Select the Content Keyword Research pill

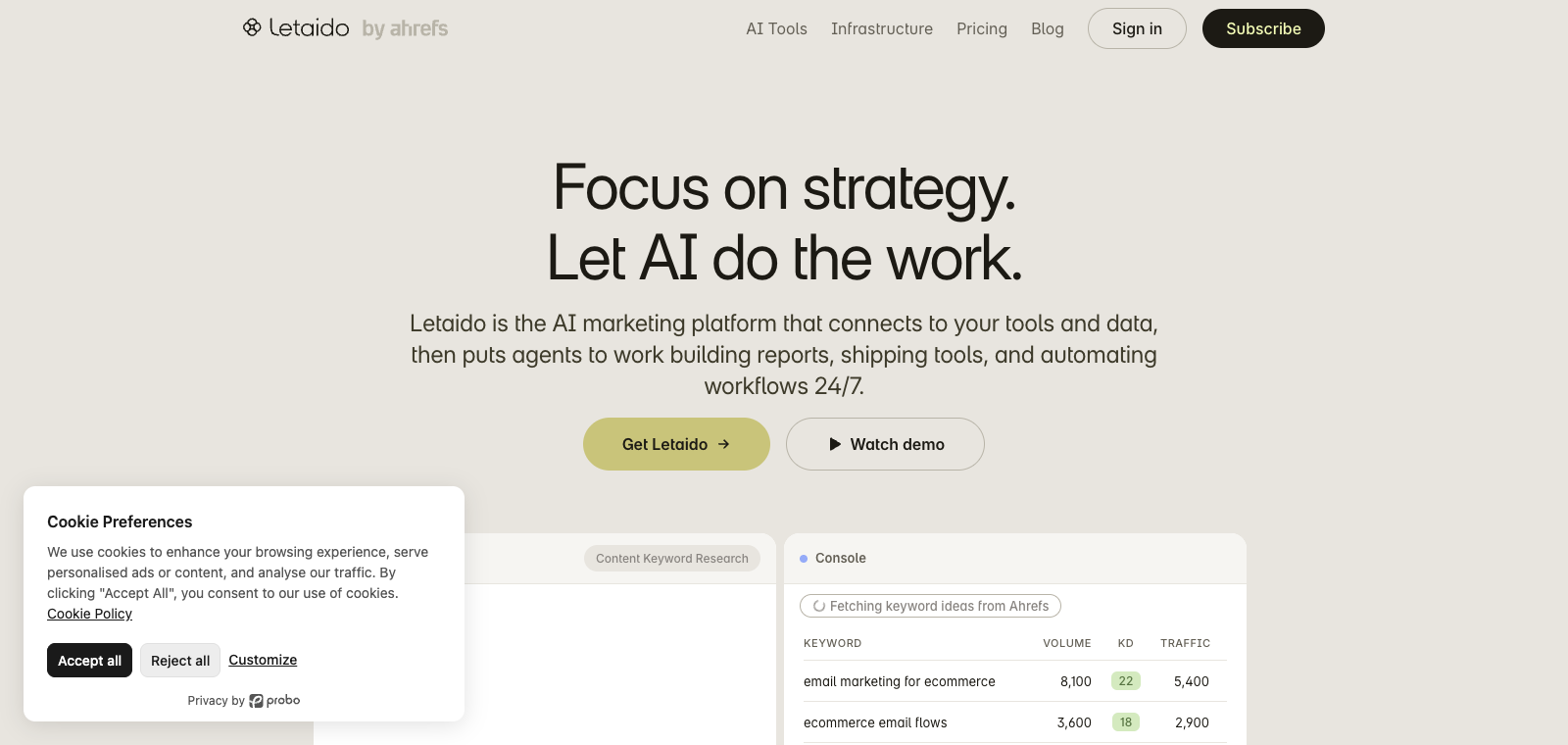[672, 559]
